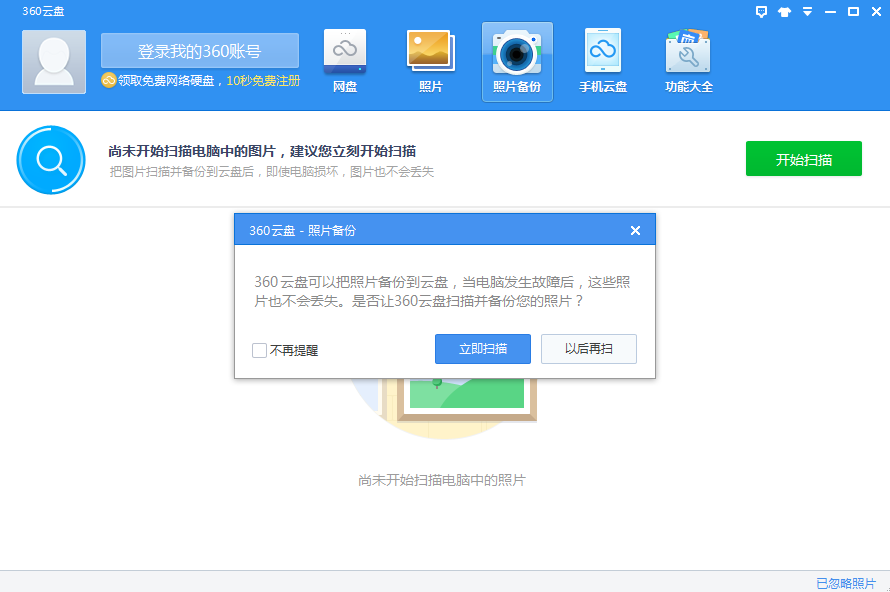The width and height of the screenshot is (890, 592).
Task: Close the 360云盘 main window
Action: [876, 11]
